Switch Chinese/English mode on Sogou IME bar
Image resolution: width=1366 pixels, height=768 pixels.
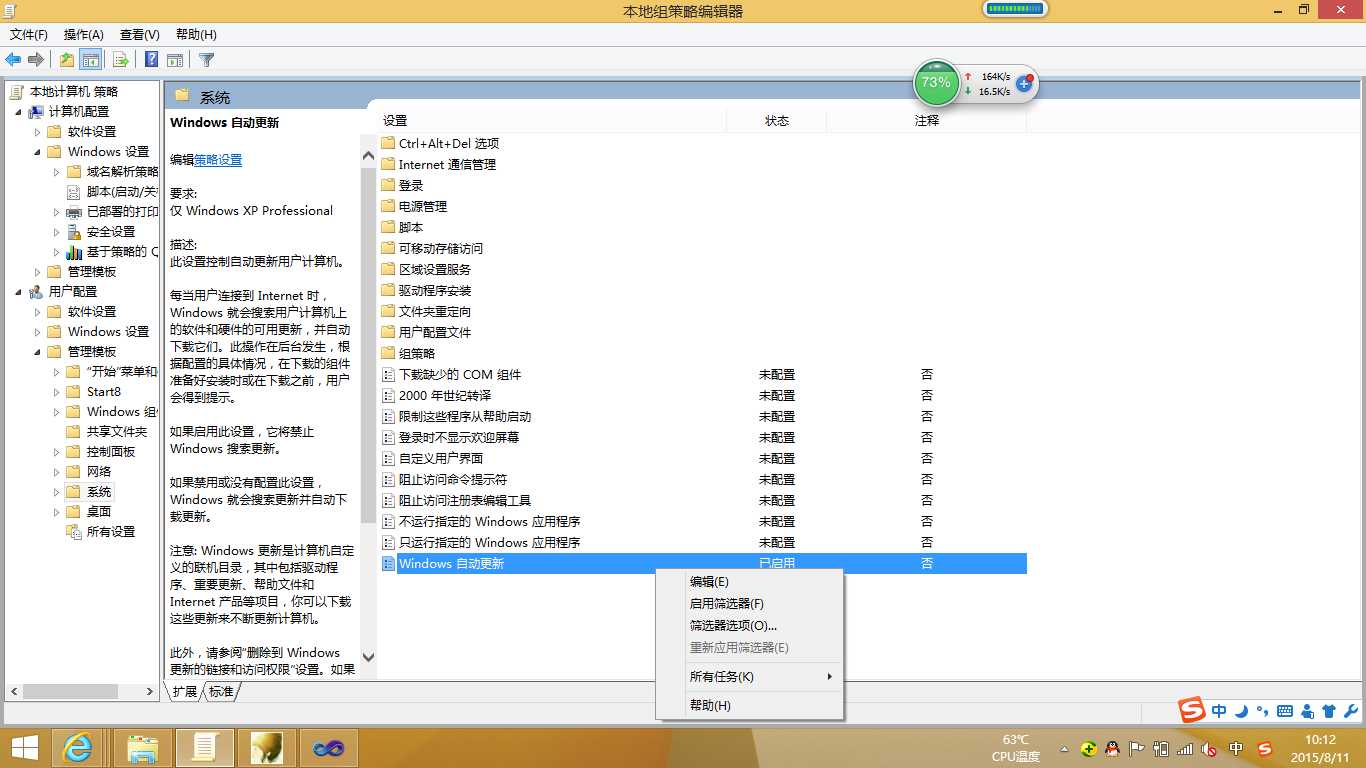click(x=1219, y=711)
